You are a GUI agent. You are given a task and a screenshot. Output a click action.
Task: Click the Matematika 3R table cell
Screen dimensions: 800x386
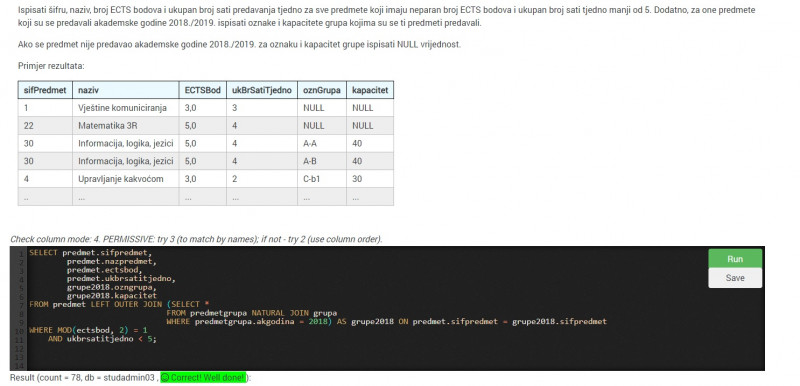(x=126, y=125)
